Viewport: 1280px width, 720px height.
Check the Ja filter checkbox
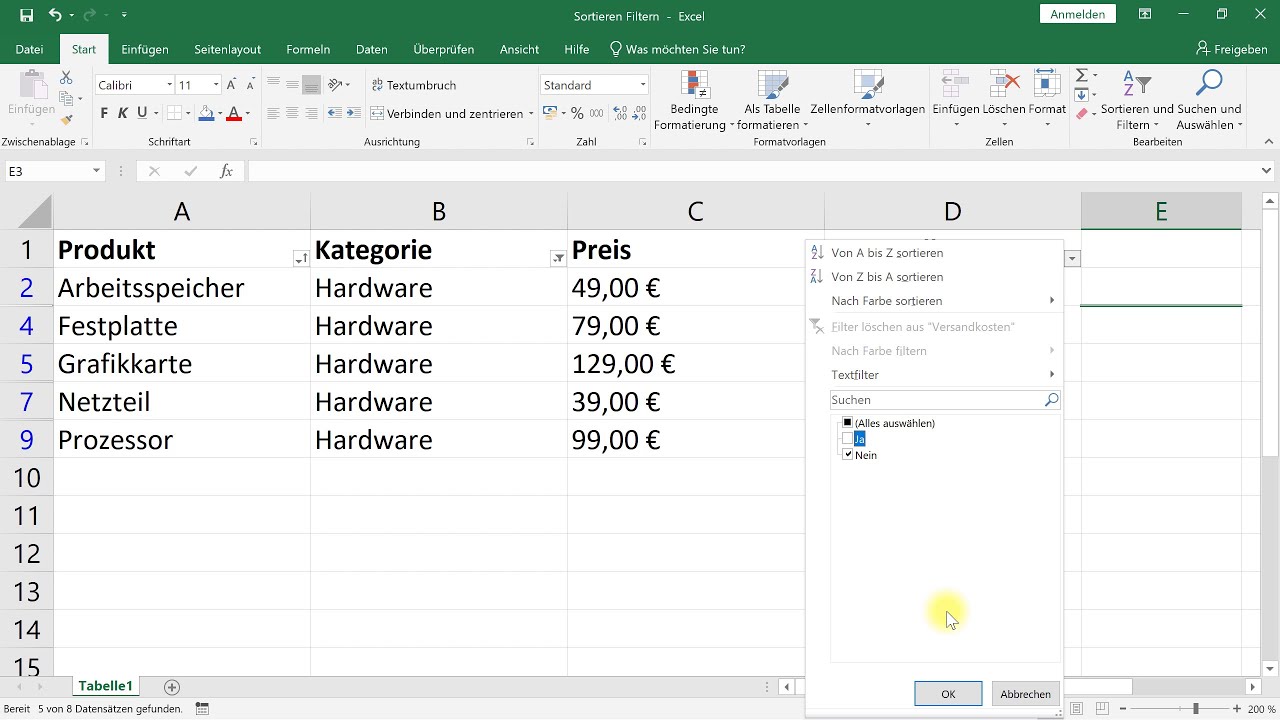coord(848,439)
